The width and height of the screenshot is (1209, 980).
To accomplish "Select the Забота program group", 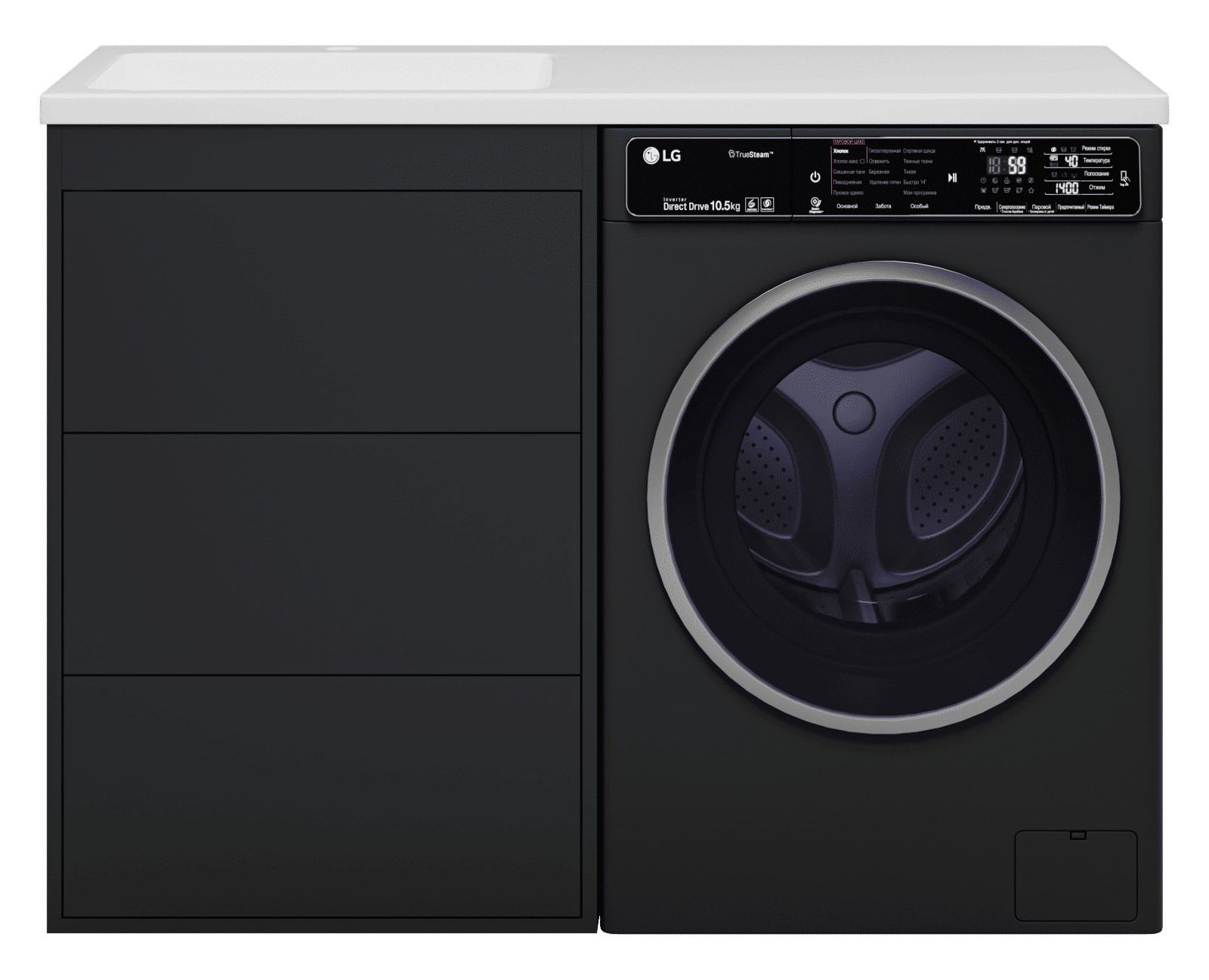I will click(x=883, y=206).
